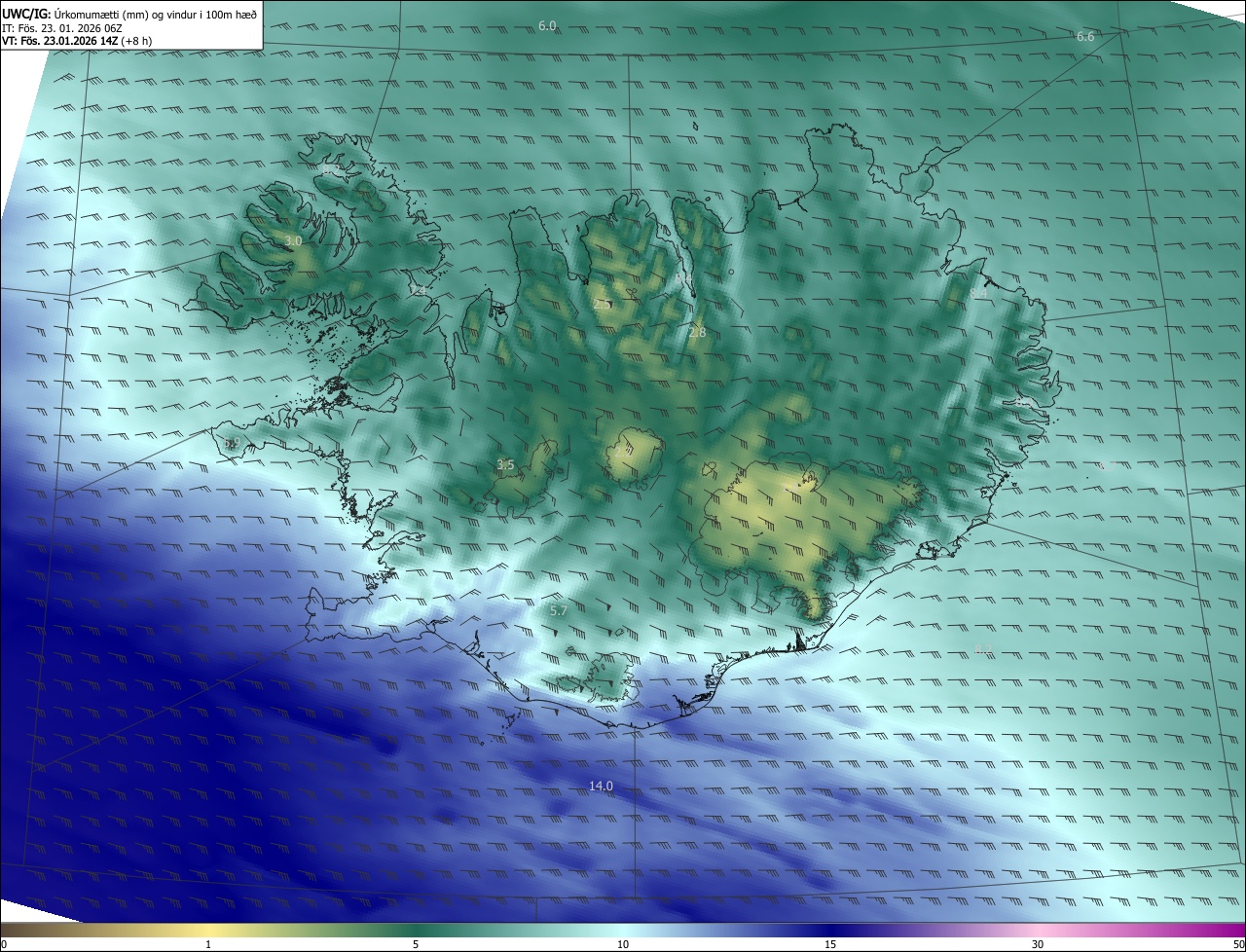
Task: Click the 3.0 value label over the Westfjords
Action: point(294,240)
